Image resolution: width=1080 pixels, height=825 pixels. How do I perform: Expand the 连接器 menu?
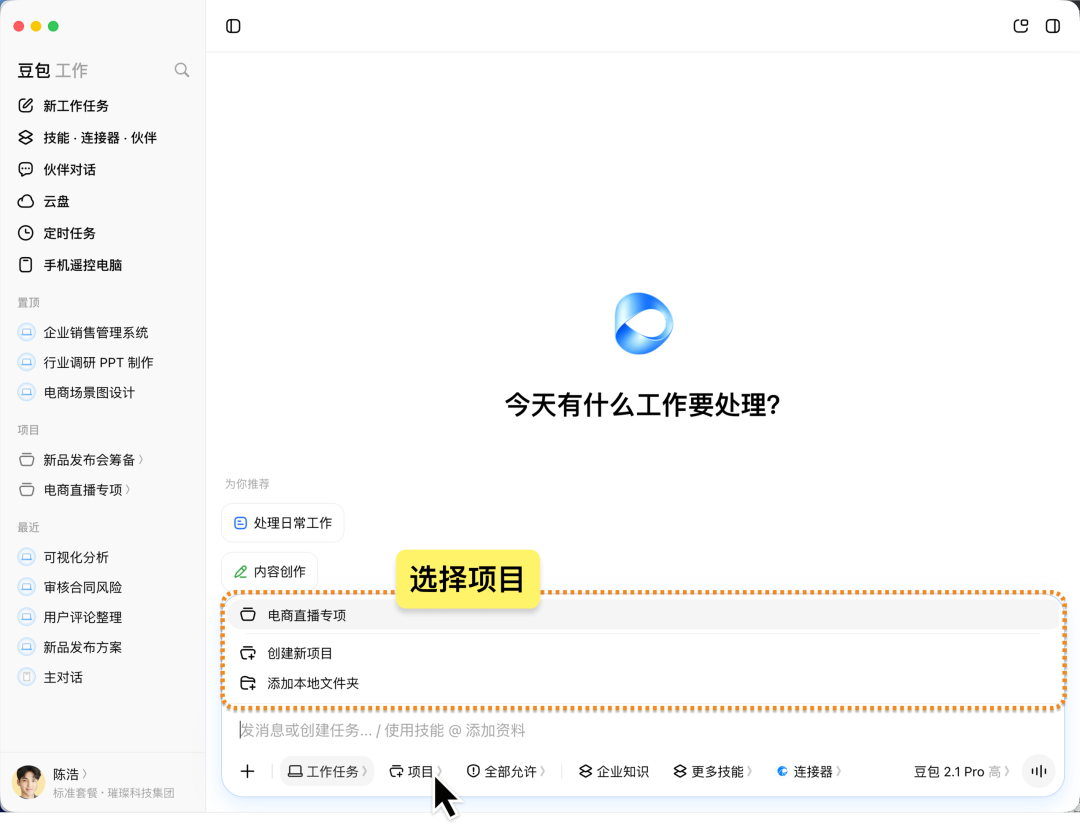pyautogui.click(x=809, y=771)
